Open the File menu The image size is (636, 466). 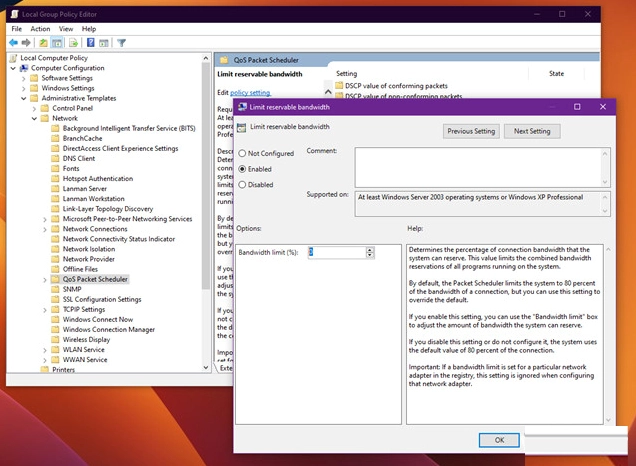17,29
